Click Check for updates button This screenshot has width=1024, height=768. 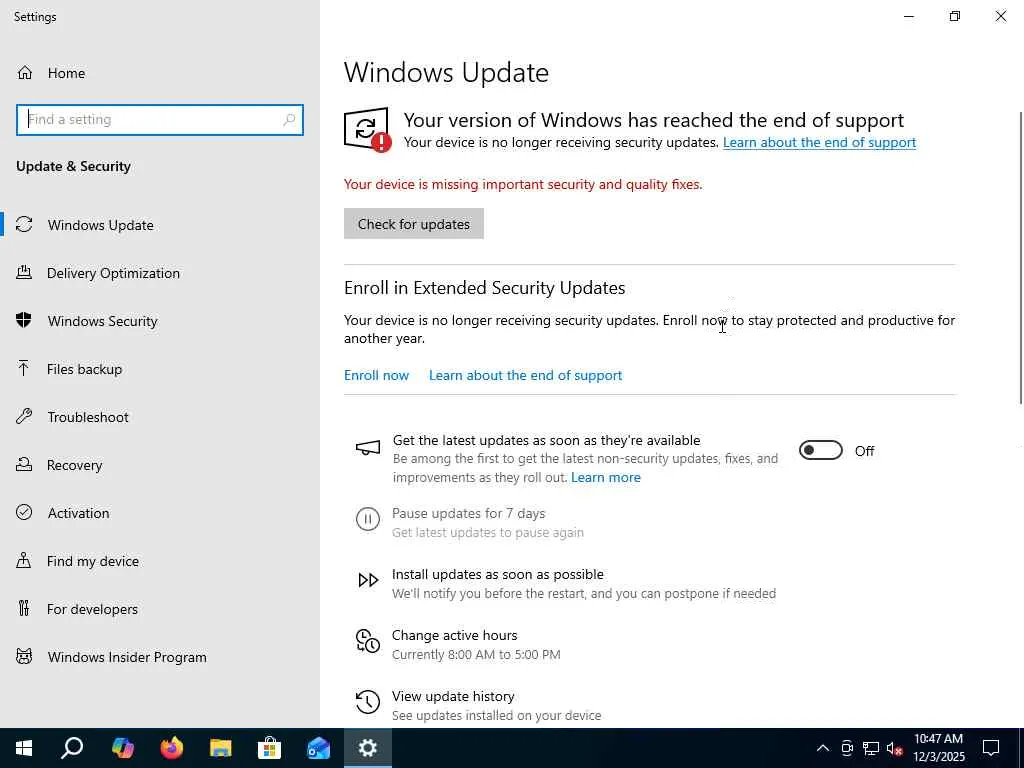coord(414,224)
